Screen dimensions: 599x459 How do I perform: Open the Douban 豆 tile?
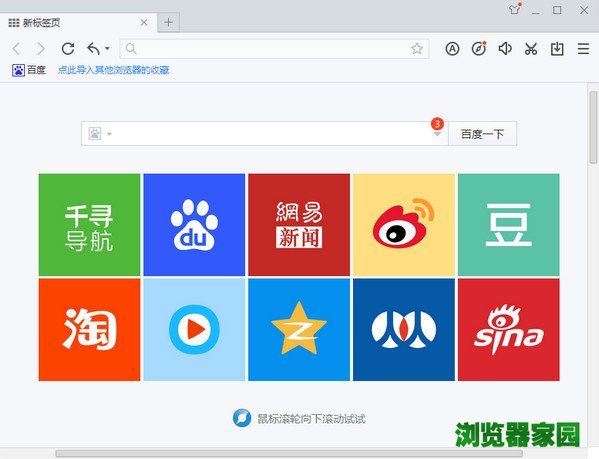click(508, 225)
